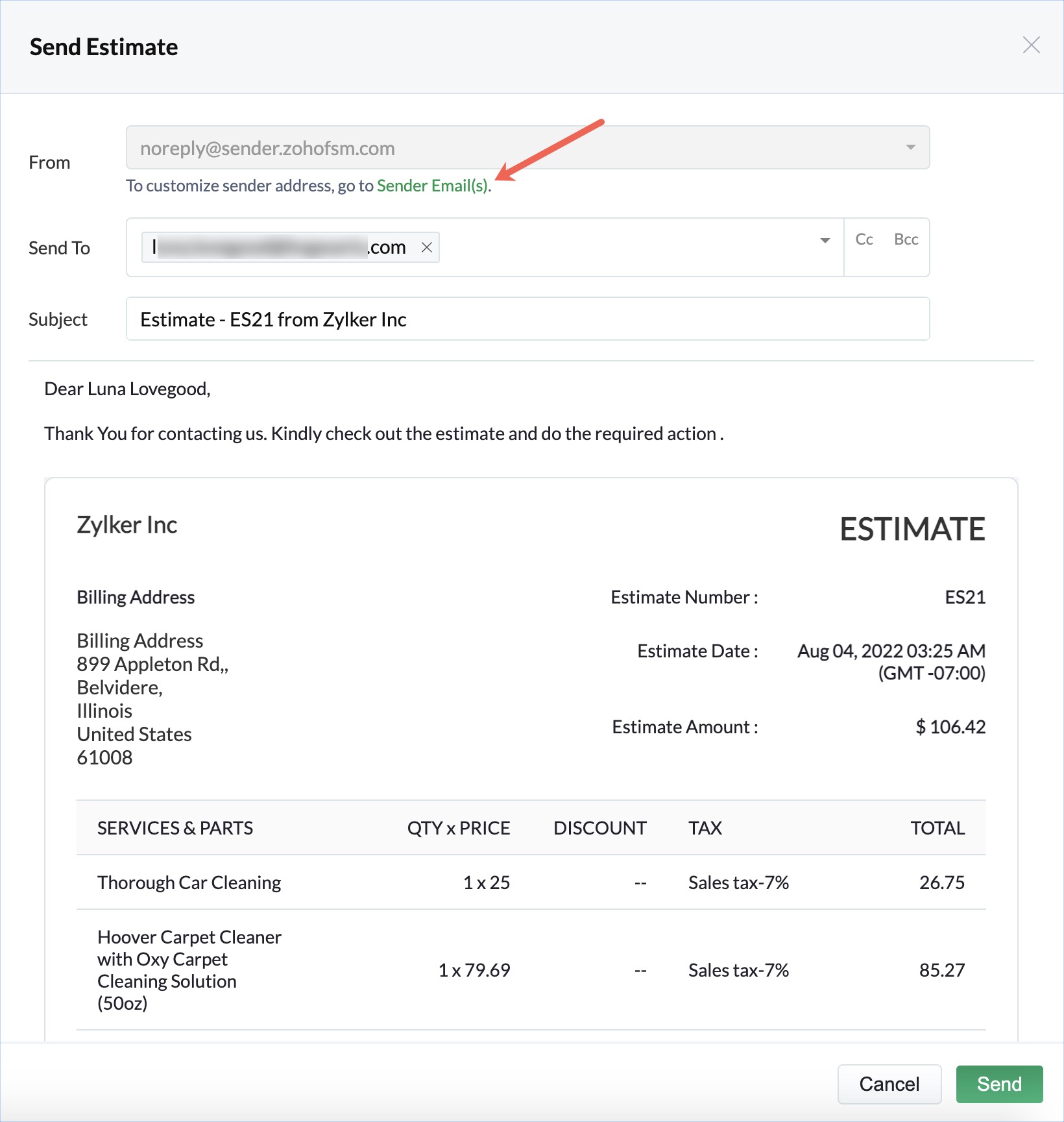Click the $ 106.42 estimate amount

950,727
